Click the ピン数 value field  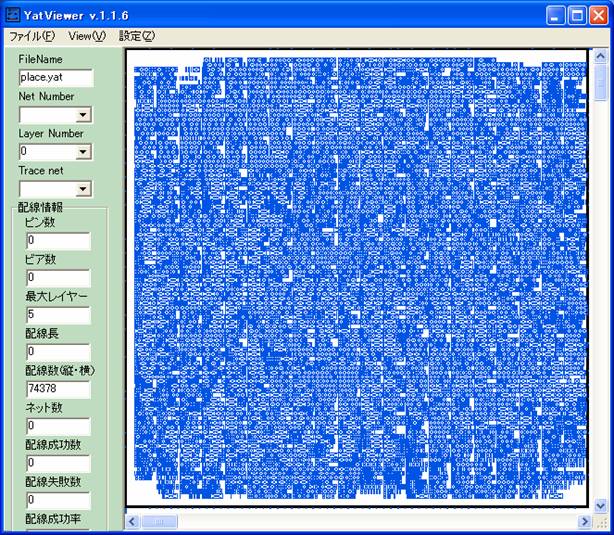click(x=58, y=240)
